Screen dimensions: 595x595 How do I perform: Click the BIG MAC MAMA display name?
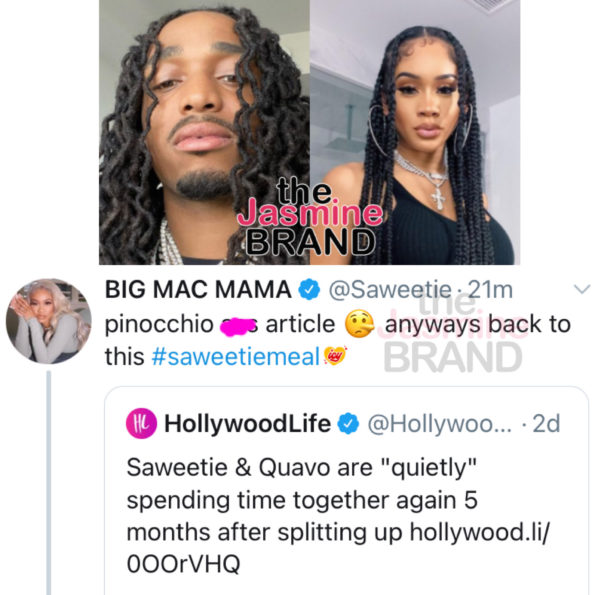pyautogui.click(x=198, y=290)
